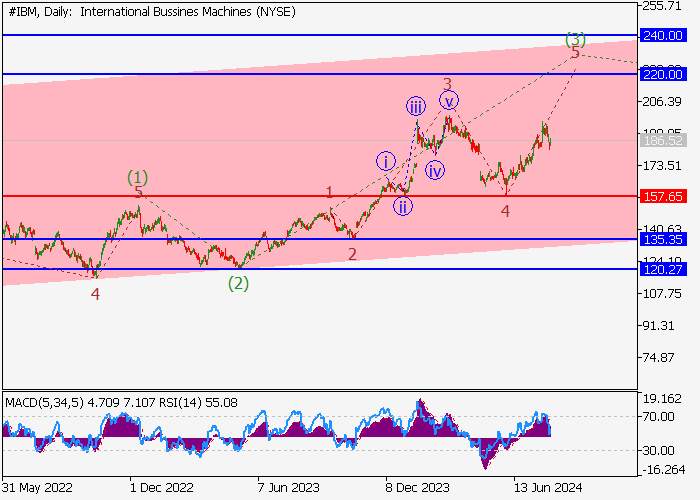This screenshot has width=700, height=500.
Task: Select the wave '4' label beneath the 120.27 line
Action: point(95,294)
